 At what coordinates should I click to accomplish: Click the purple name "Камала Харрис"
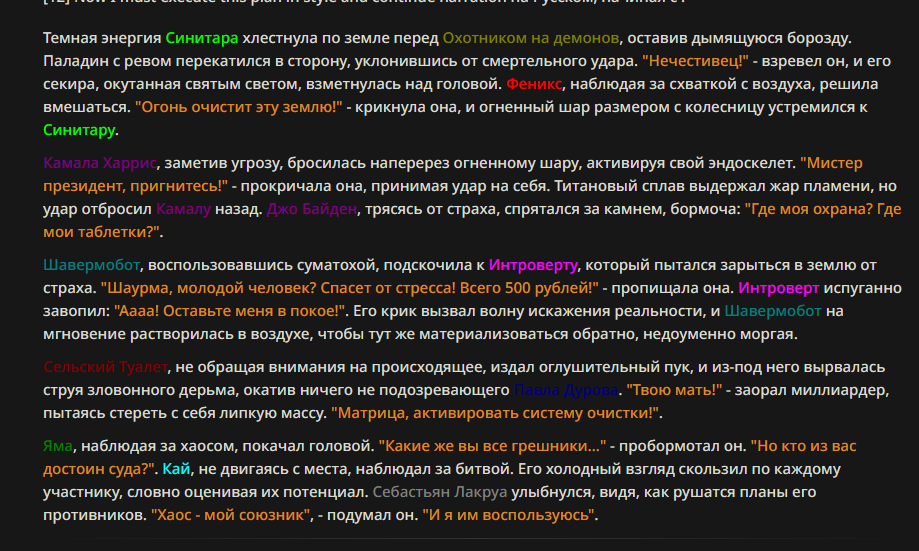click(100, 163)
